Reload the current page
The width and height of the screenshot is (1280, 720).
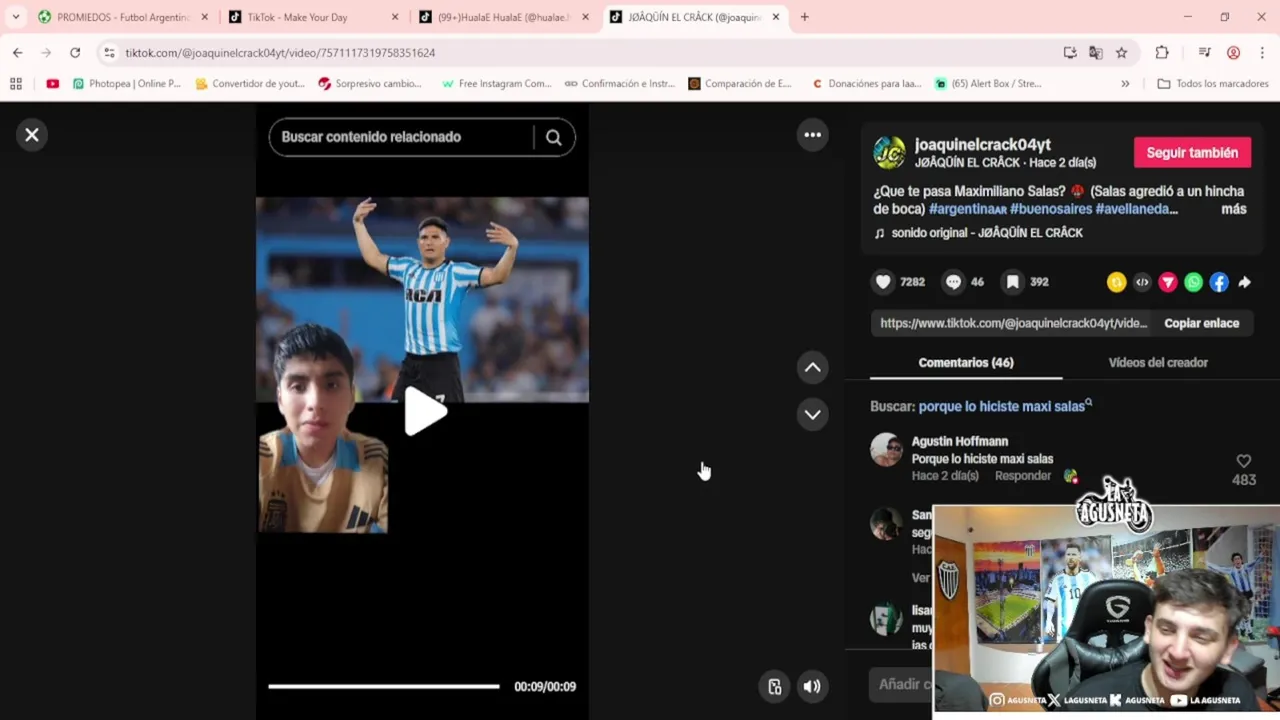(x=75, y=53)
